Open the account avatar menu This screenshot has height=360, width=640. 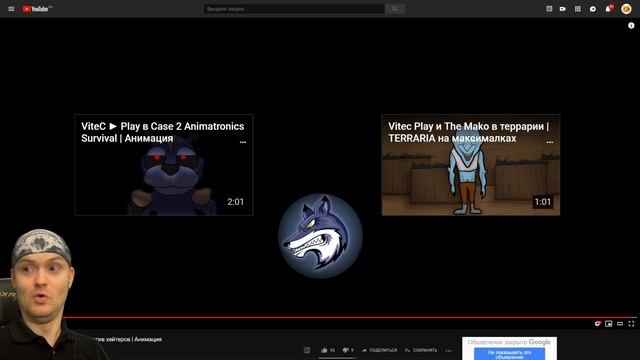pyautogui.click(x=626, y=9)
